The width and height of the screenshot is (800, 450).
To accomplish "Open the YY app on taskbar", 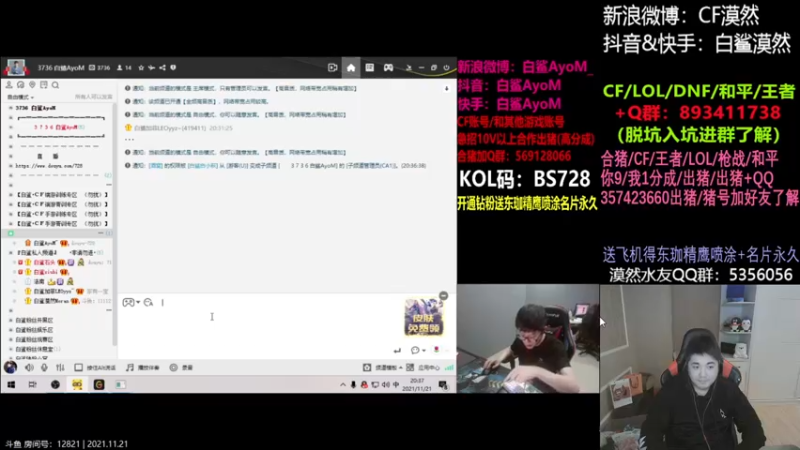I will tap(77, 385).
